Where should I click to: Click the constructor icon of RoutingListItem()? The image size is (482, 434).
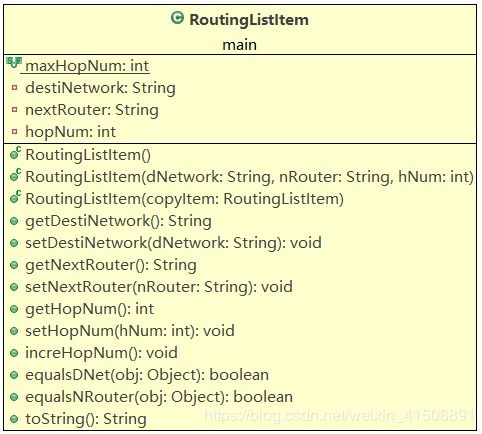(15, 154)
